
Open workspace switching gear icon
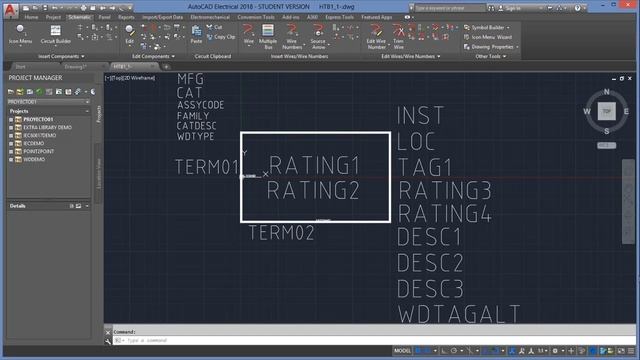pyautogui.click(x=555, y=351)
